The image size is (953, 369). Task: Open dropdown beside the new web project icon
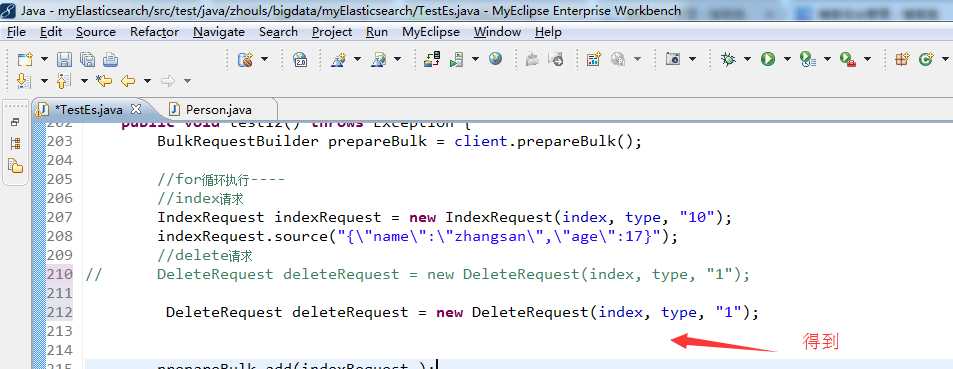tap(264, 59)
